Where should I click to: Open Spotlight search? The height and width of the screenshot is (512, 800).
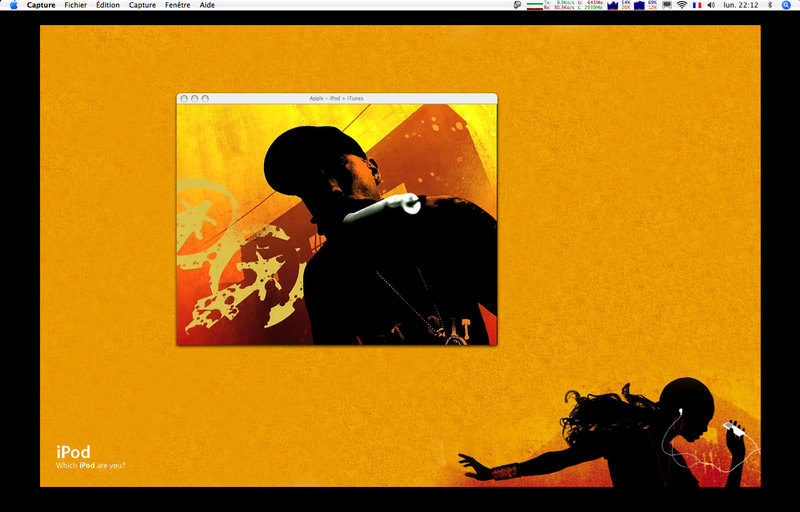(x=786, y=5)
